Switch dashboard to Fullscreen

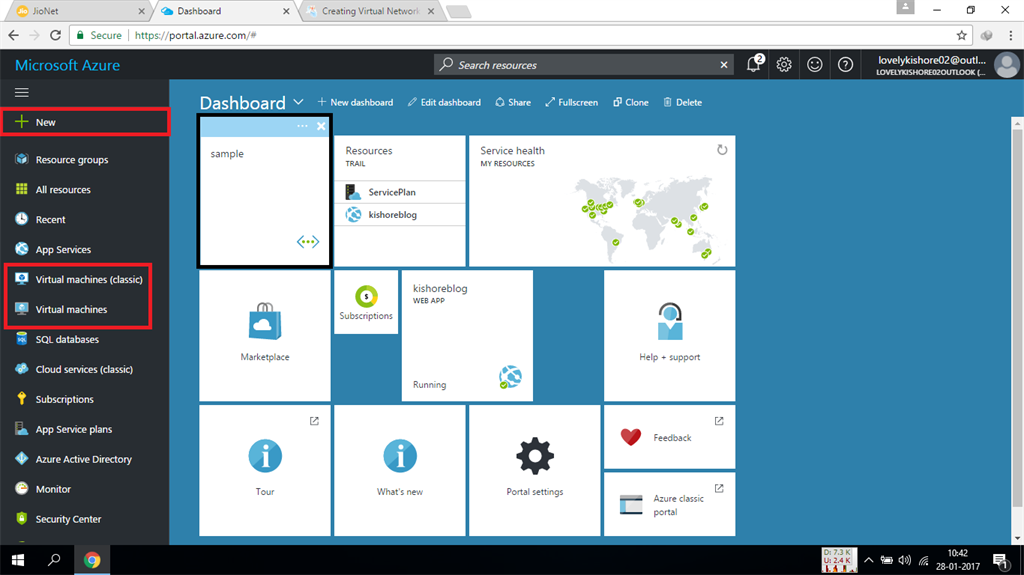point(571,103)
